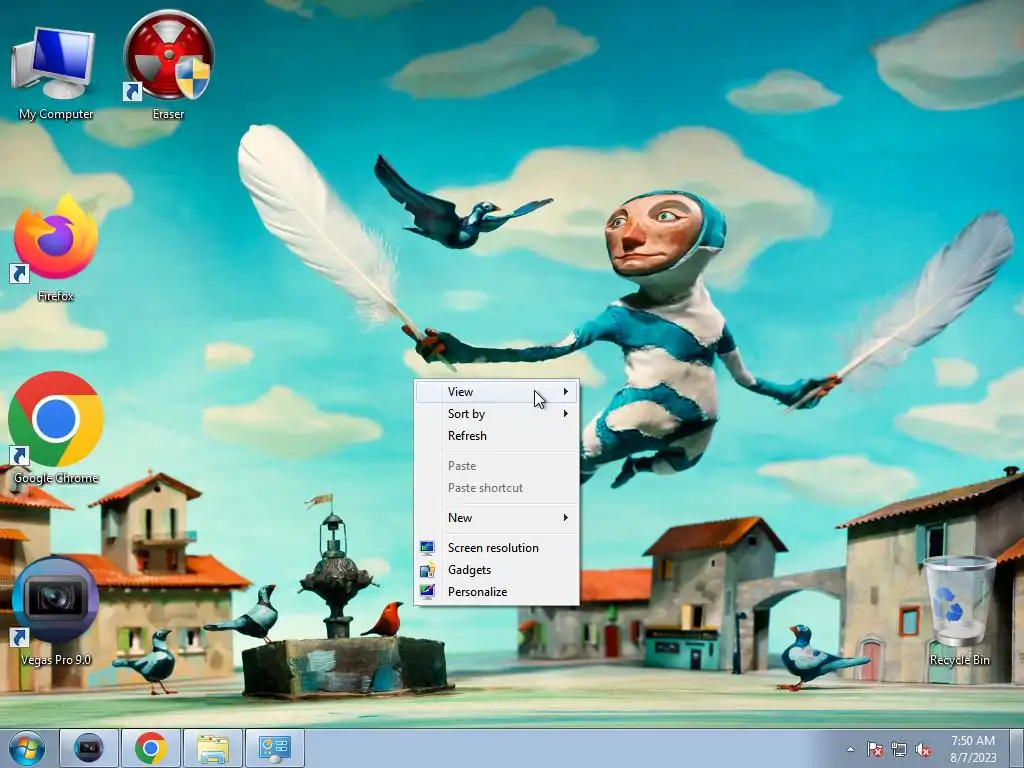Launch Chrome from the taskbar

[x=150, y=748]
